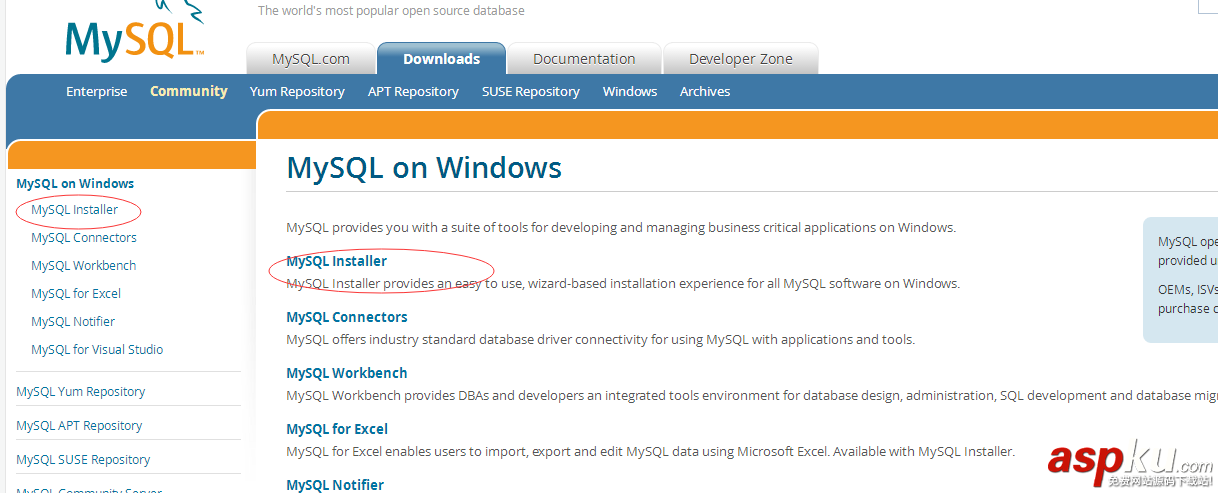Open Enterprise in the sub-navigation bar

point(97,91)
